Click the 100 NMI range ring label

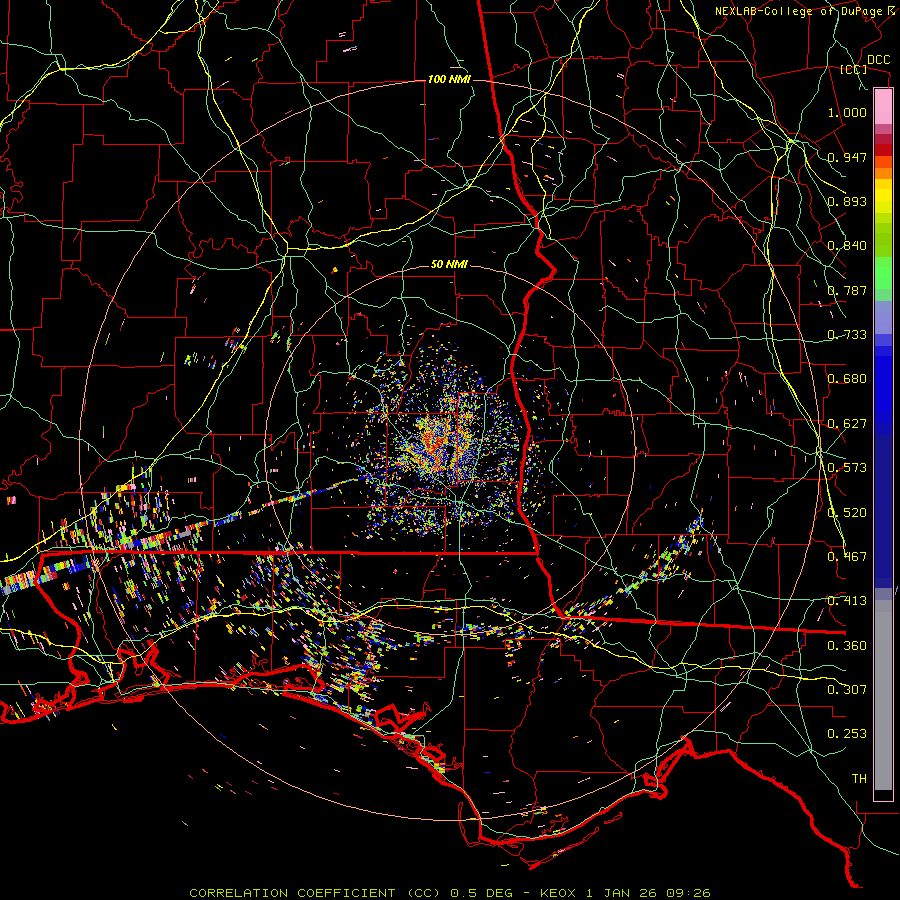click(x=449, y=79)
